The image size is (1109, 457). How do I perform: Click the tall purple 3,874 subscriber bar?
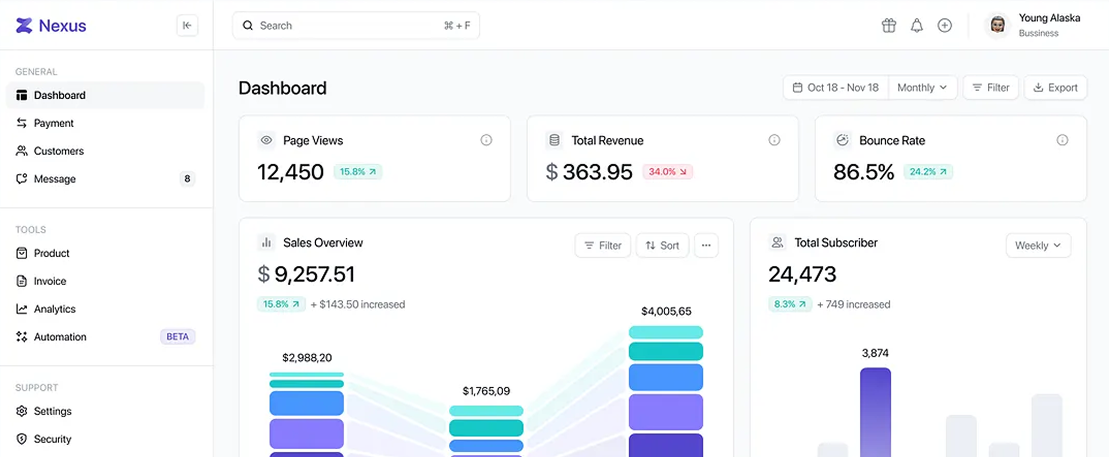[x=875, y=411]
